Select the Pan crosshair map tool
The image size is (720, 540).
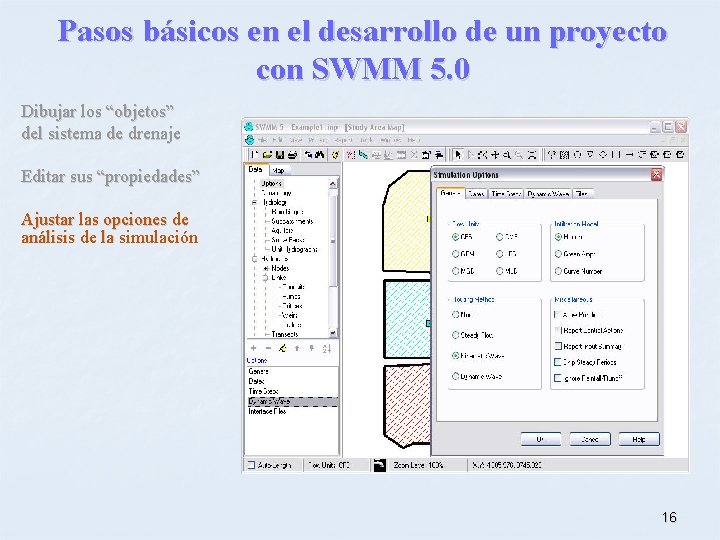tap(495, 155)
